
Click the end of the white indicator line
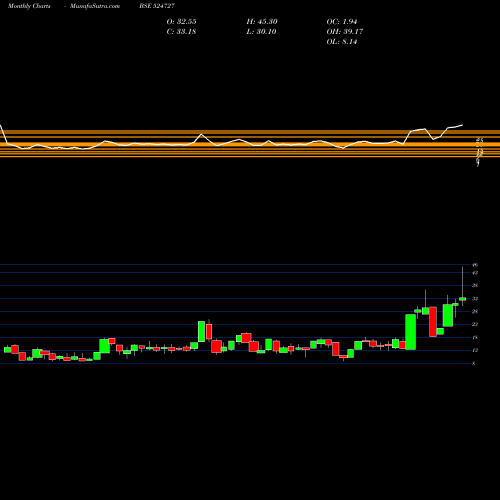point(462,125)
